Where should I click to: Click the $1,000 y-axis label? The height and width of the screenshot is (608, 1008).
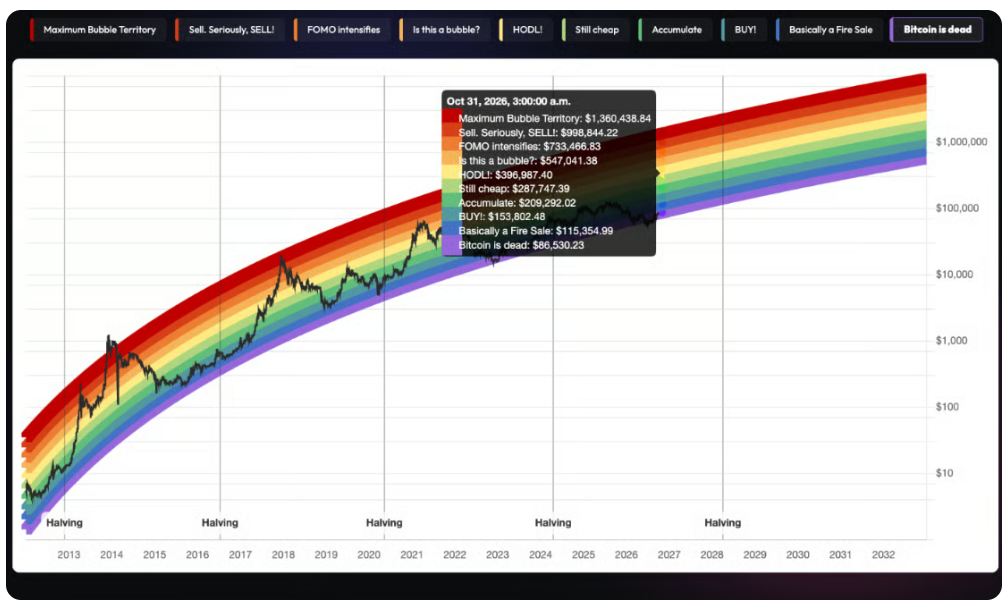[951, 340]
